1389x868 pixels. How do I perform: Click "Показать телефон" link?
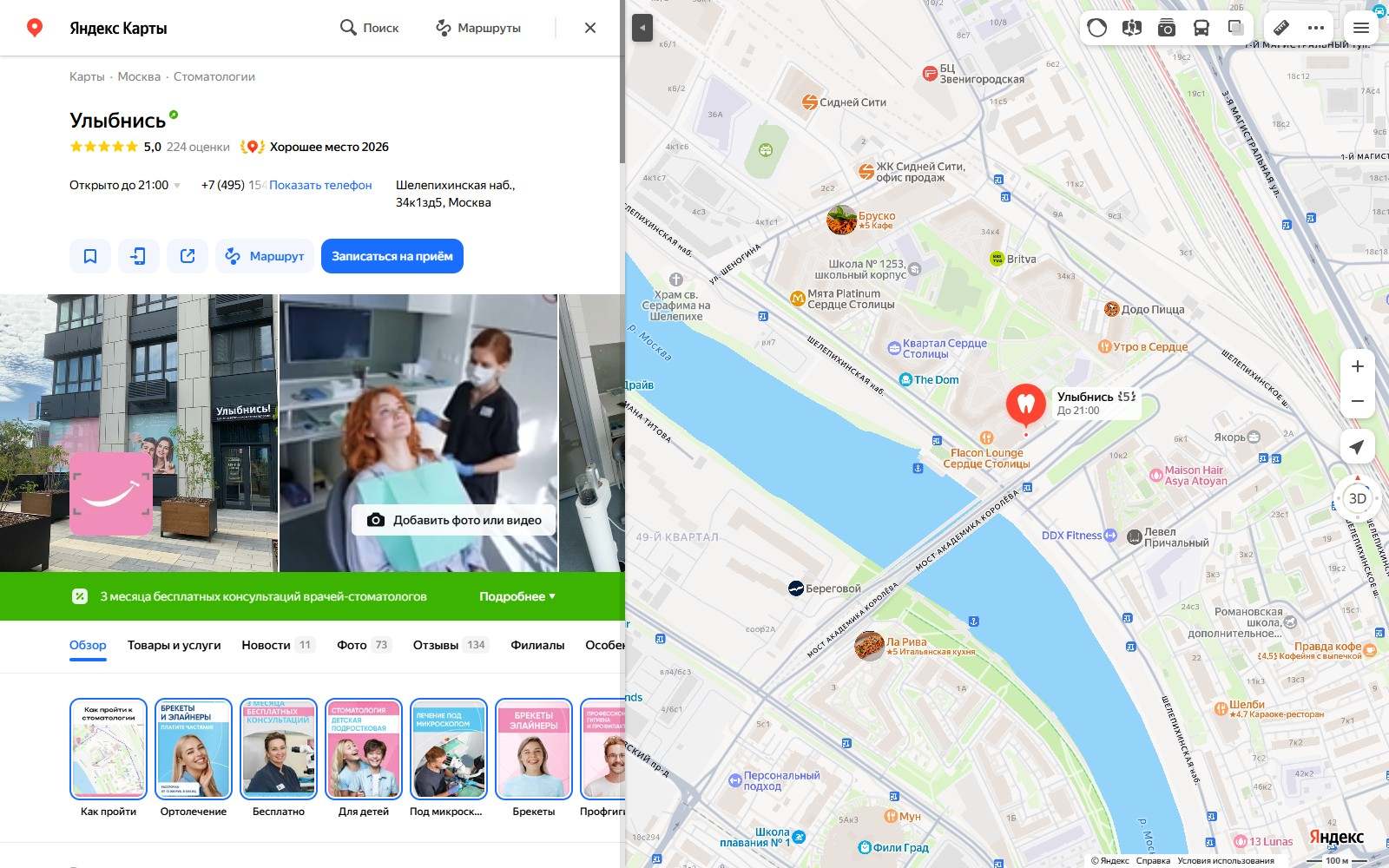coord(320,185)
